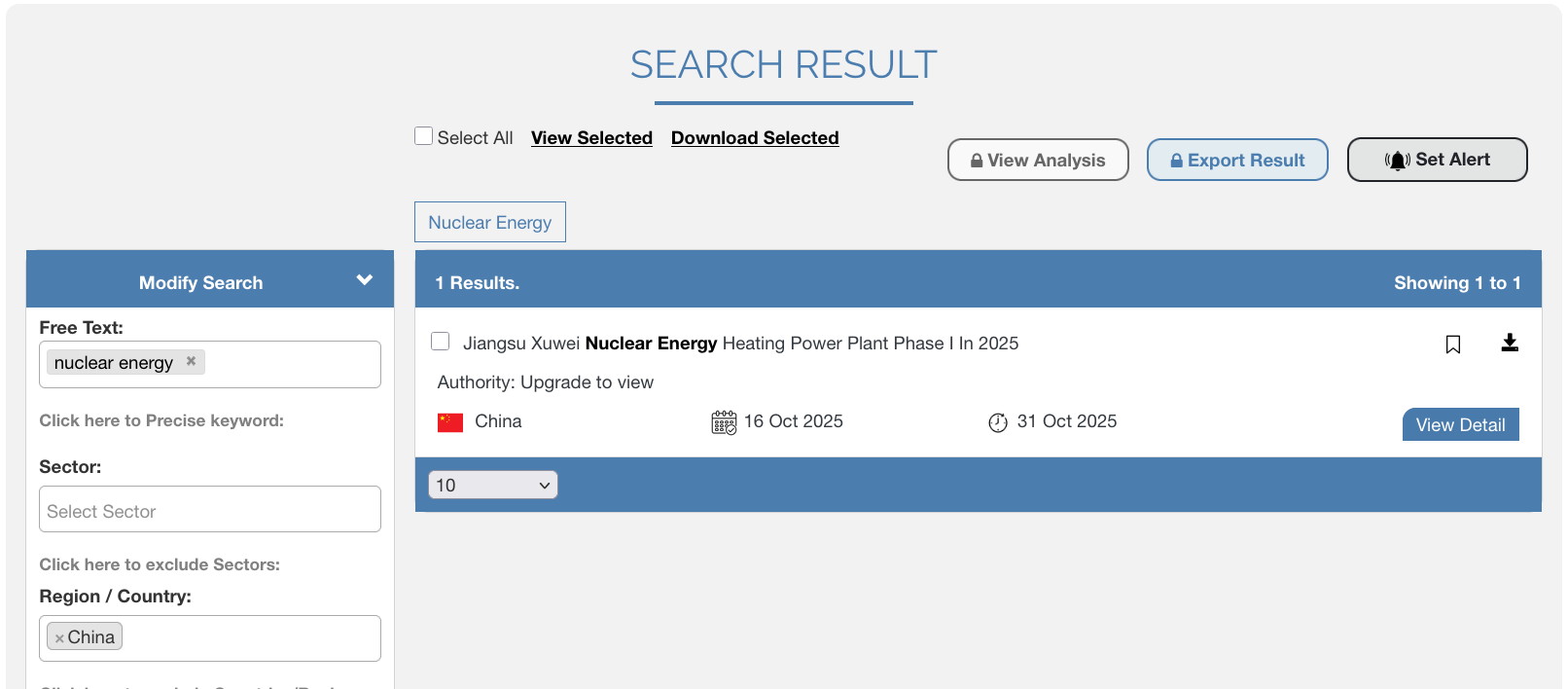This screenshot has height=689, width=1568.
Task: Collapse the Modify Search panel chevron
Action: point(365,280)
